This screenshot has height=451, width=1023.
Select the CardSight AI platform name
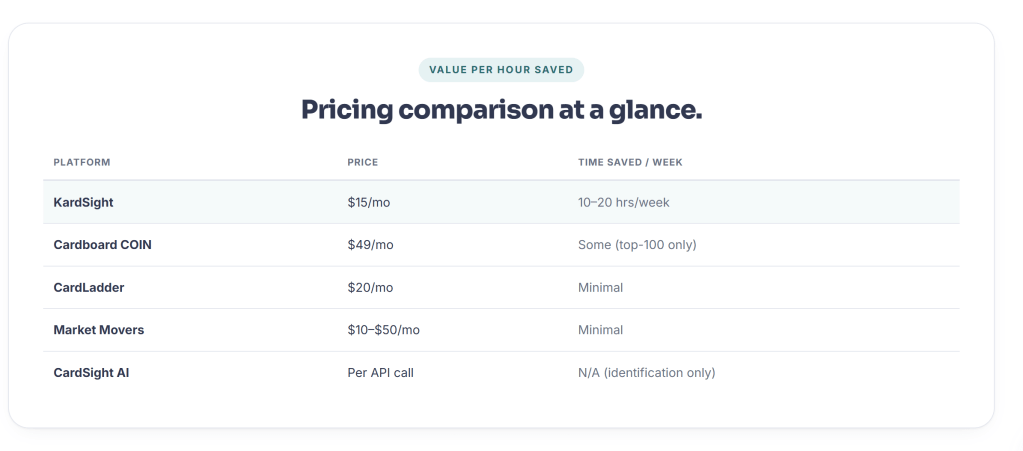coord(91,373)
